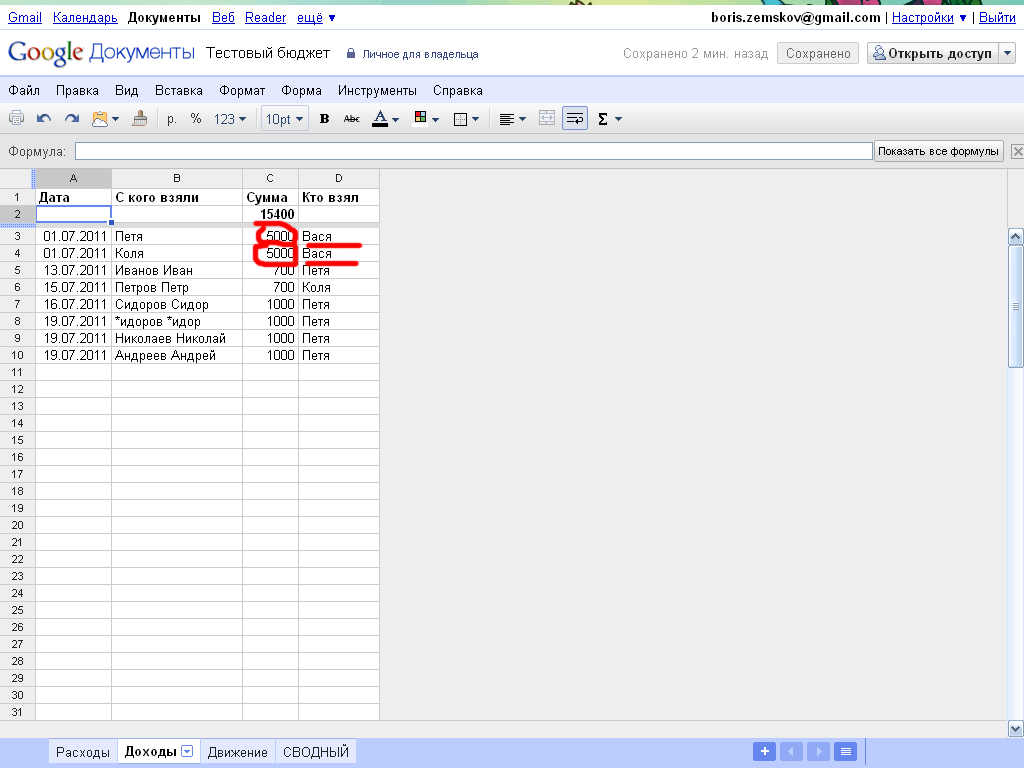Click the paint format brush icon
The width and height of the screenshot is (1024, 768).
click(x=140, y=119)
